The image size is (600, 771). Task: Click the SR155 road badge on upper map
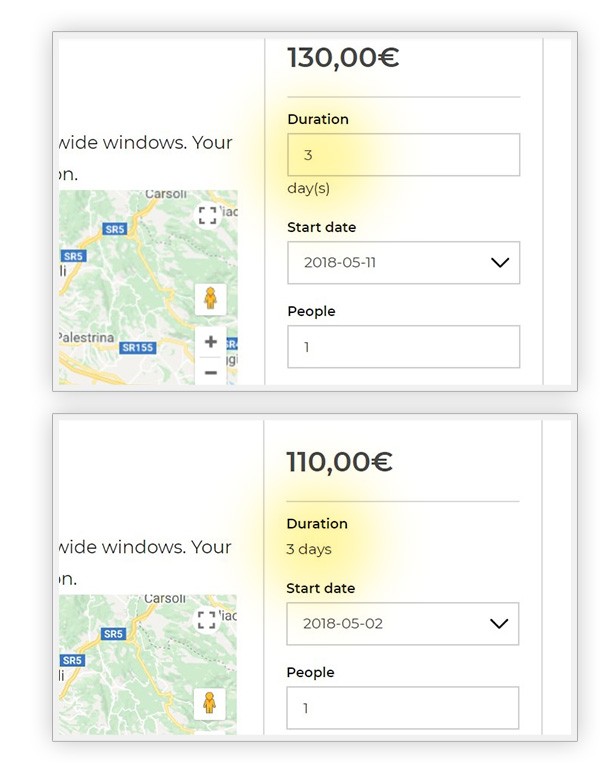tap(138, 348)
